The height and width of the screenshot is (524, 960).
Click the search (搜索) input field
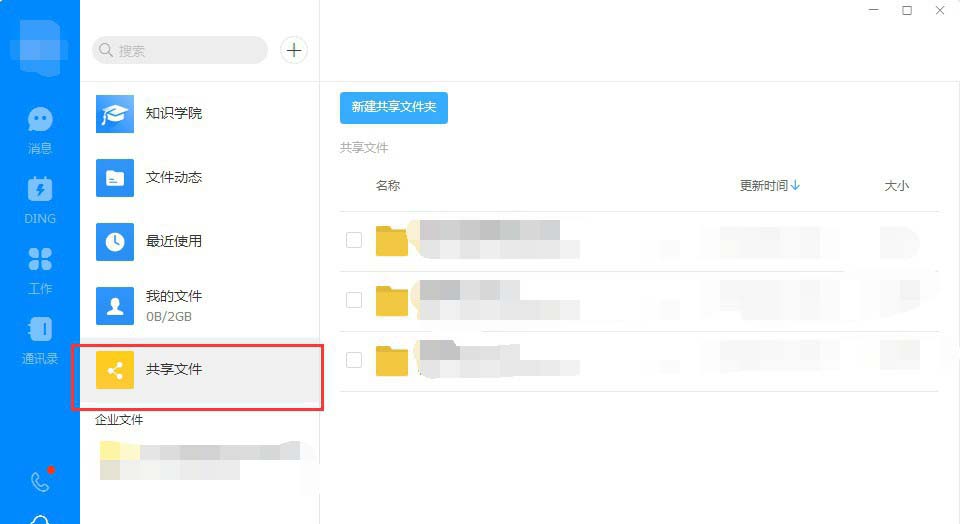[x=185, y=50]
